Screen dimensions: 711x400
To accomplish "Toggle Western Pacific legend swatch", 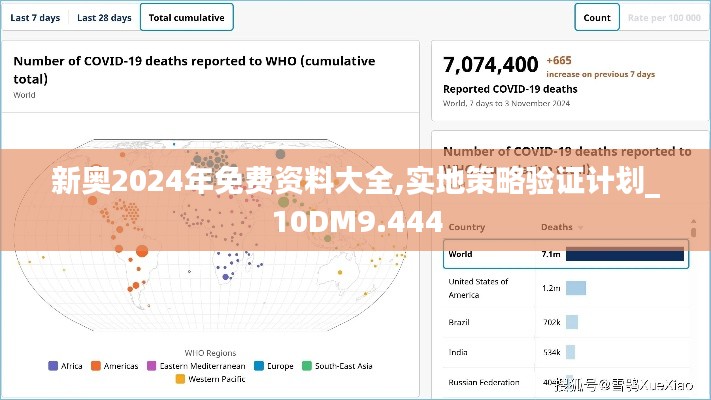I will (180, 379).
